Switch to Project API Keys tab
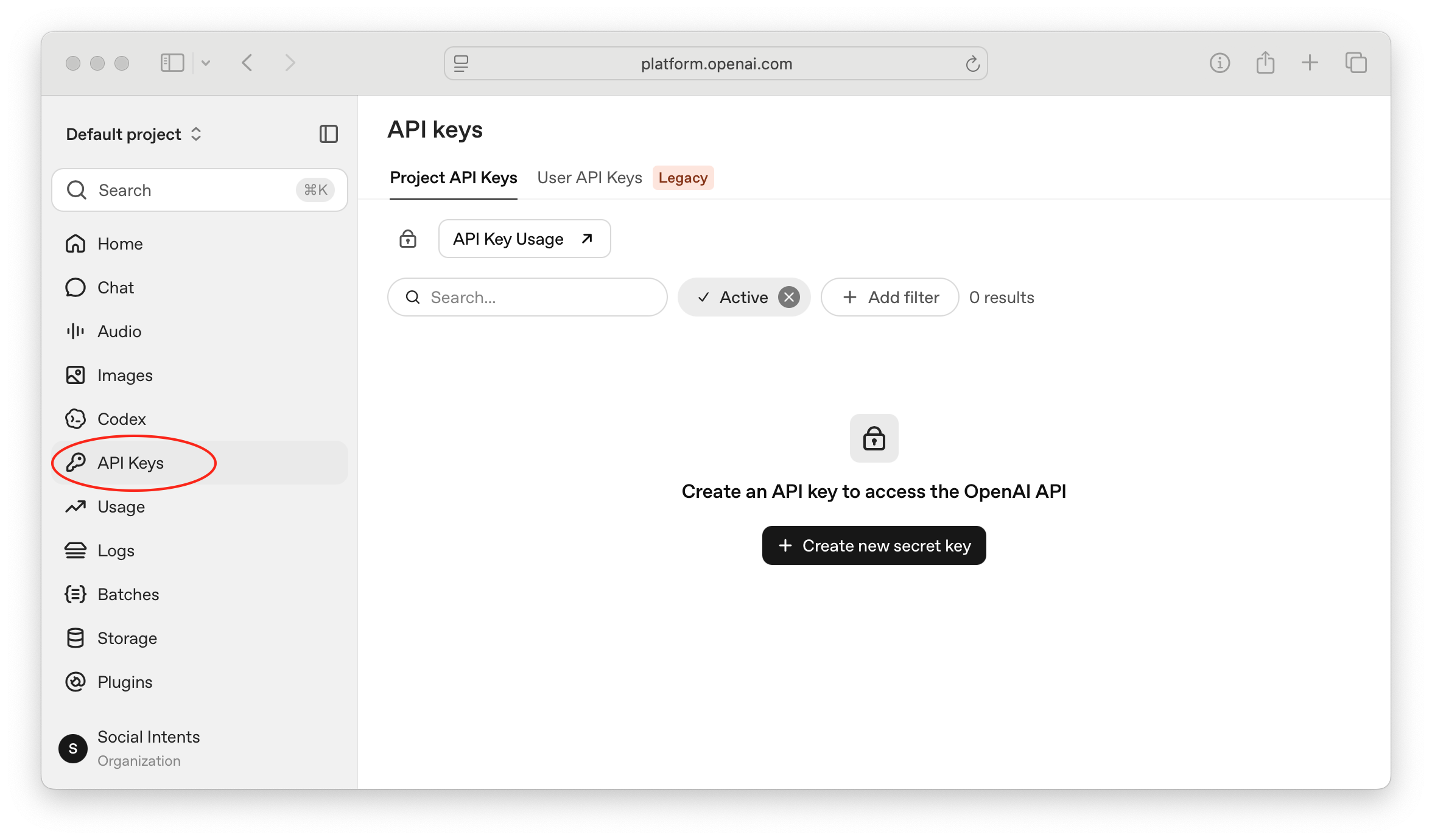The image size is (1432, 840). [454, 178]
